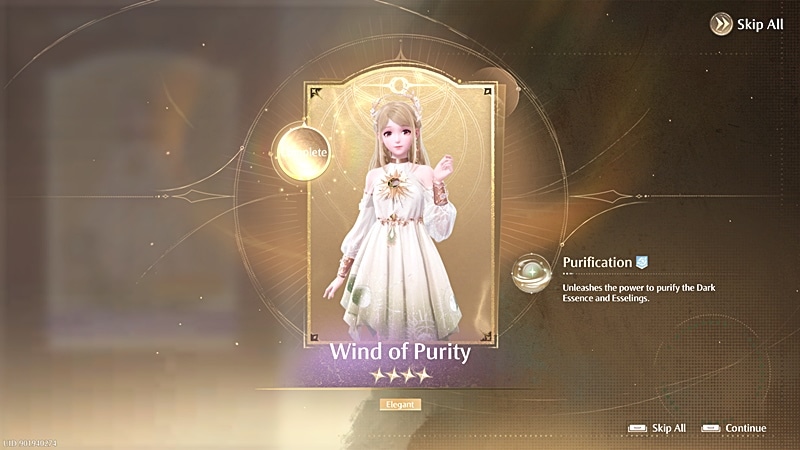
Task: Click the Elegant style tag
Action: [x=400, y=404]
